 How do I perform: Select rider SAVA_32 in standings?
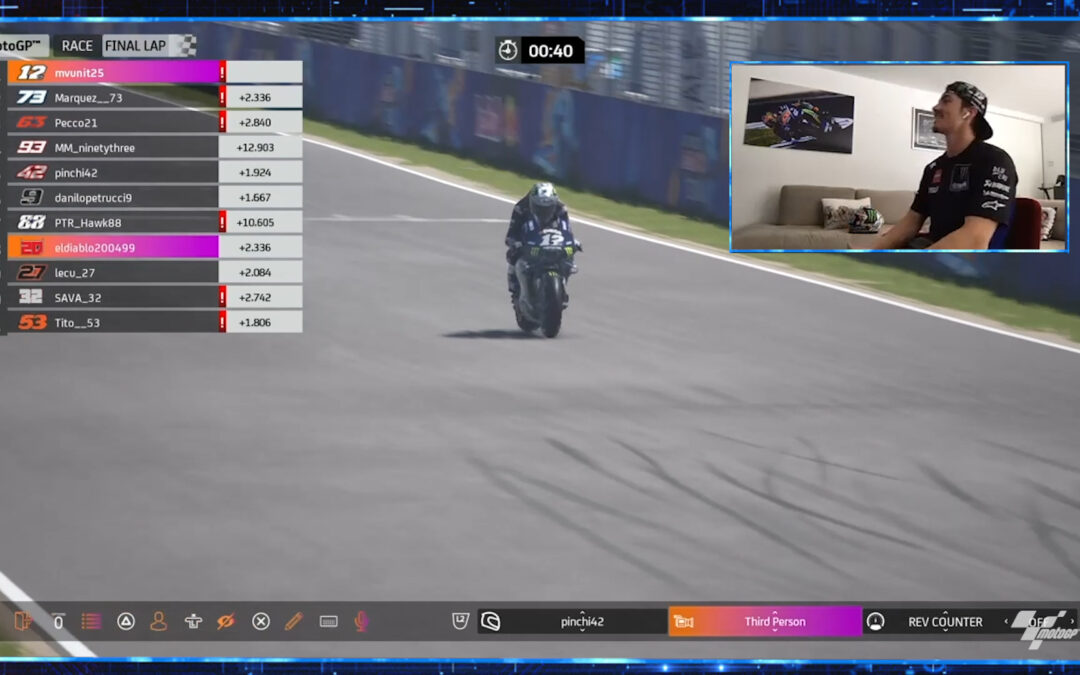click(154, 297)
